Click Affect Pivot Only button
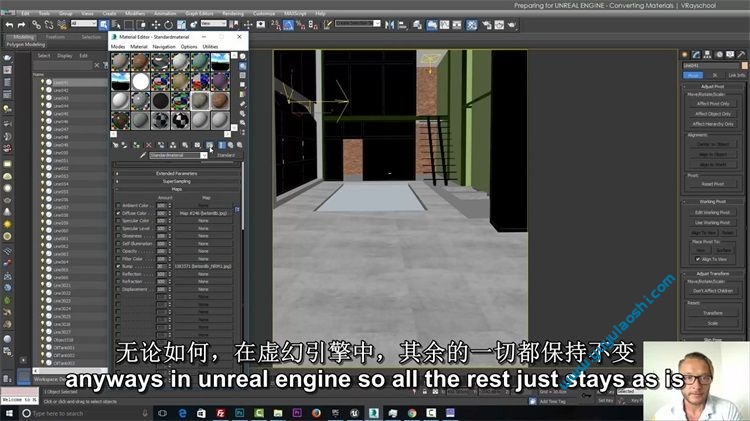Viewport: 750px width, 421px height. [x=713, y=104]
